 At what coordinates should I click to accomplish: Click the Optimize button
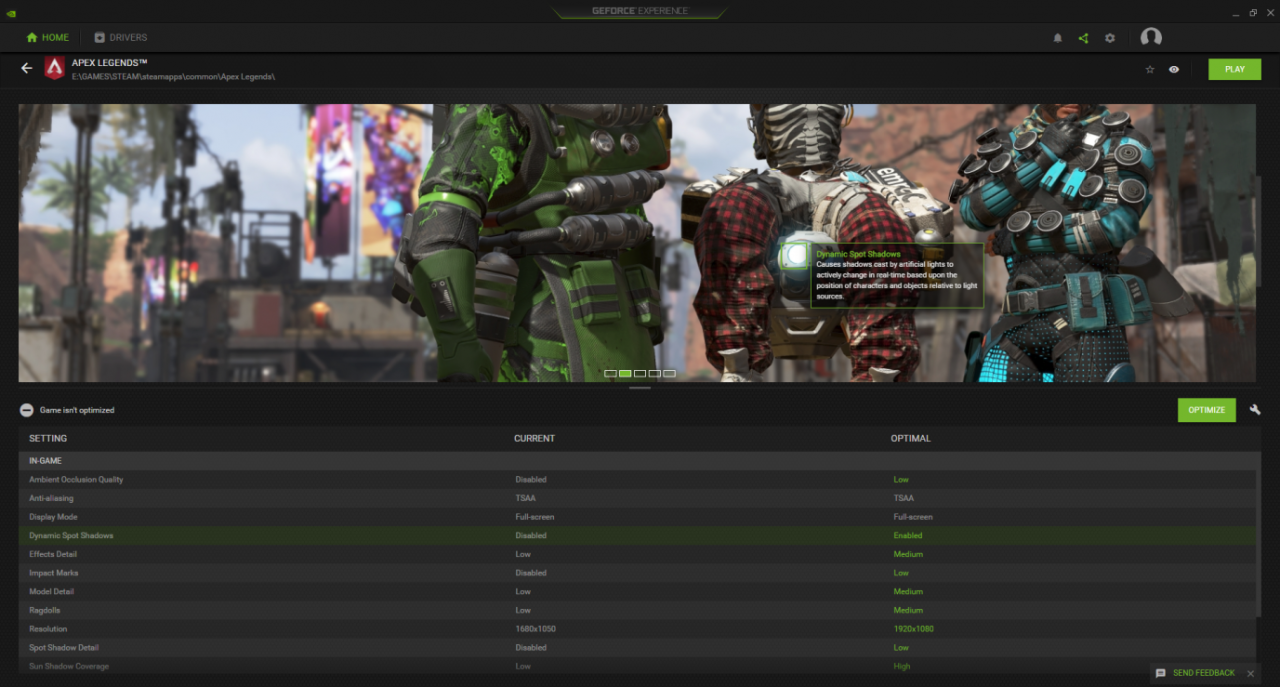(1206, 410)
